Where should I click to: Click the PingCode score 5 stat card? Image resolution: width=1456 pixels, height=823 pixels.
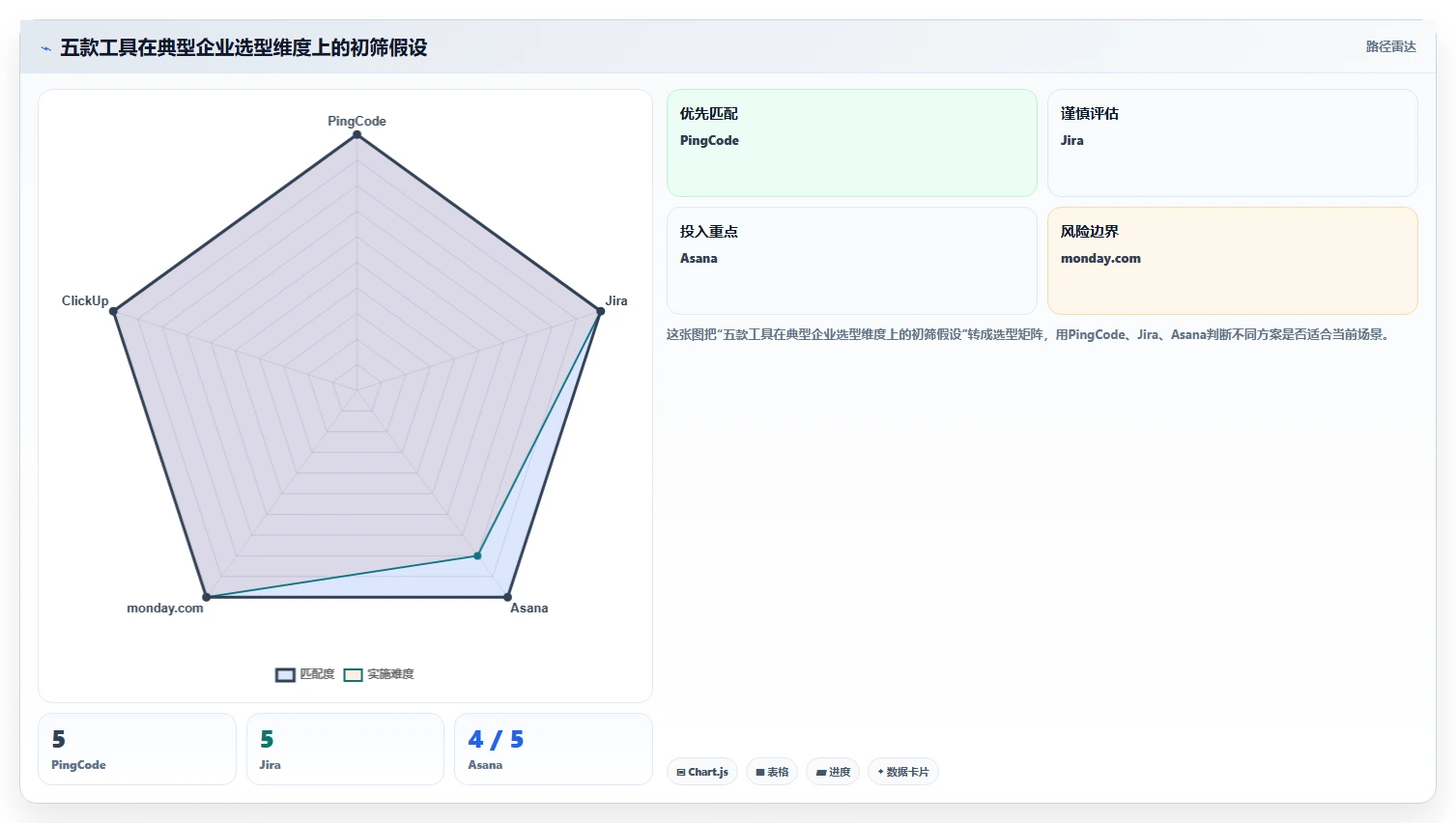pos(137,750)
